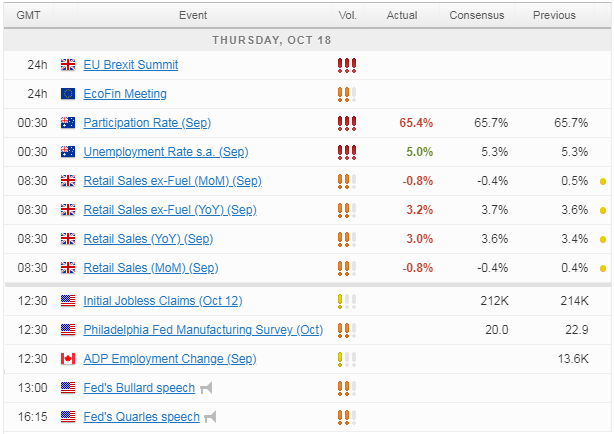Viewport: 614px width, 434px height.
Task: Open Unemployment Rate s.a. (Sep) link
Action: [x=166, y=152]
